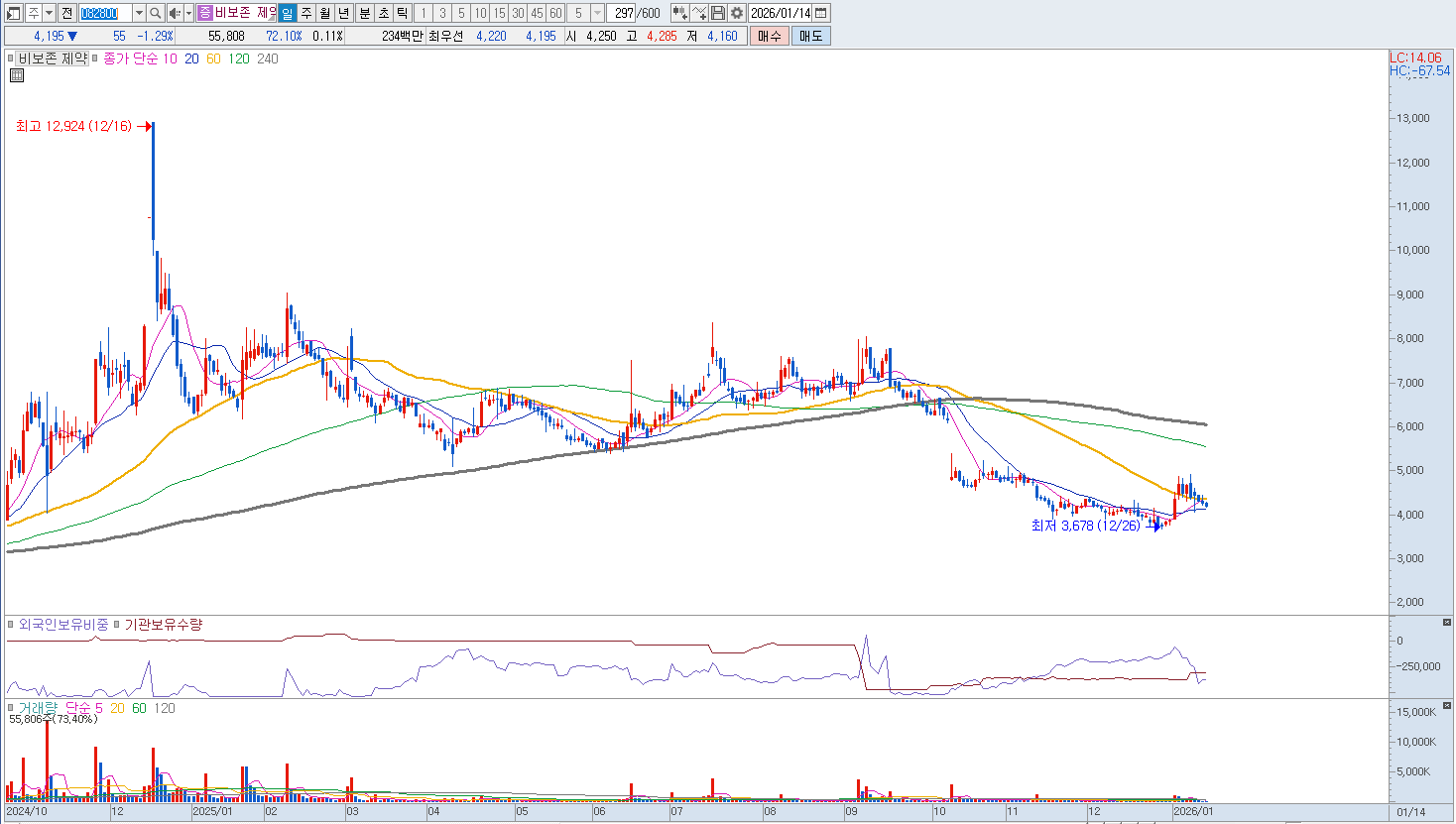Screen dimensions: 1456x824
Task: Toggle the 거래량 volume indicator marker
Action: [x=11, y=708]
